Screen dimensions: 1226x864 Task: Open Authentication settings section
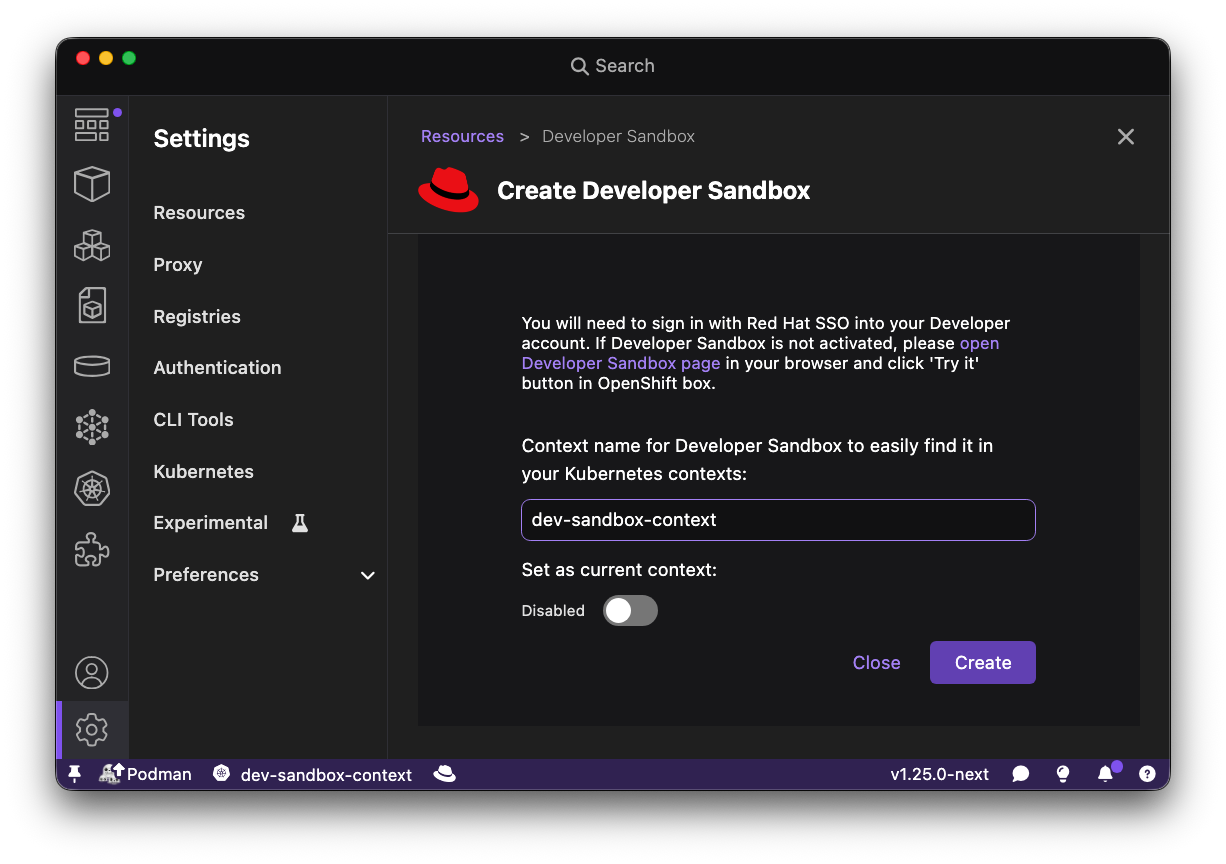(x=217, y=368)
